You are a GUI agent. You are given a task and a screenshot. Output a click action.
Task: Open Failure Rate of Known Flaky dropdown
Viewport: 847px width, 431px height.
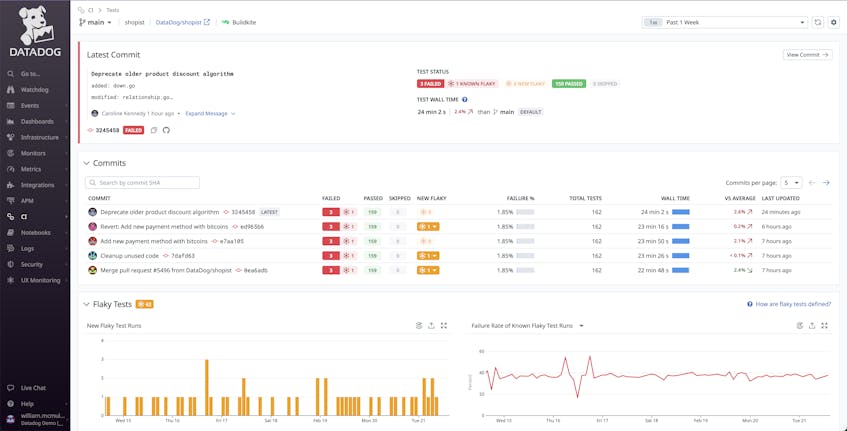coord(582,326)
